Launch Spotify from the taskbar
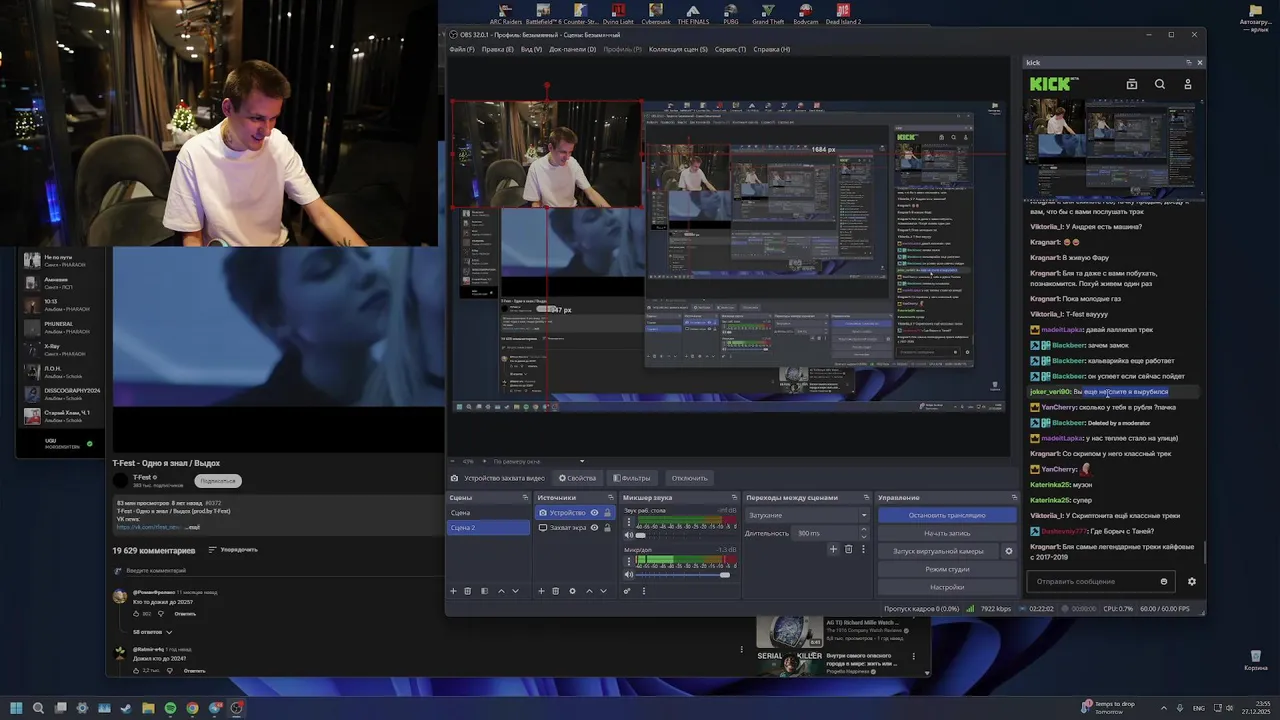 coord(170,708)
